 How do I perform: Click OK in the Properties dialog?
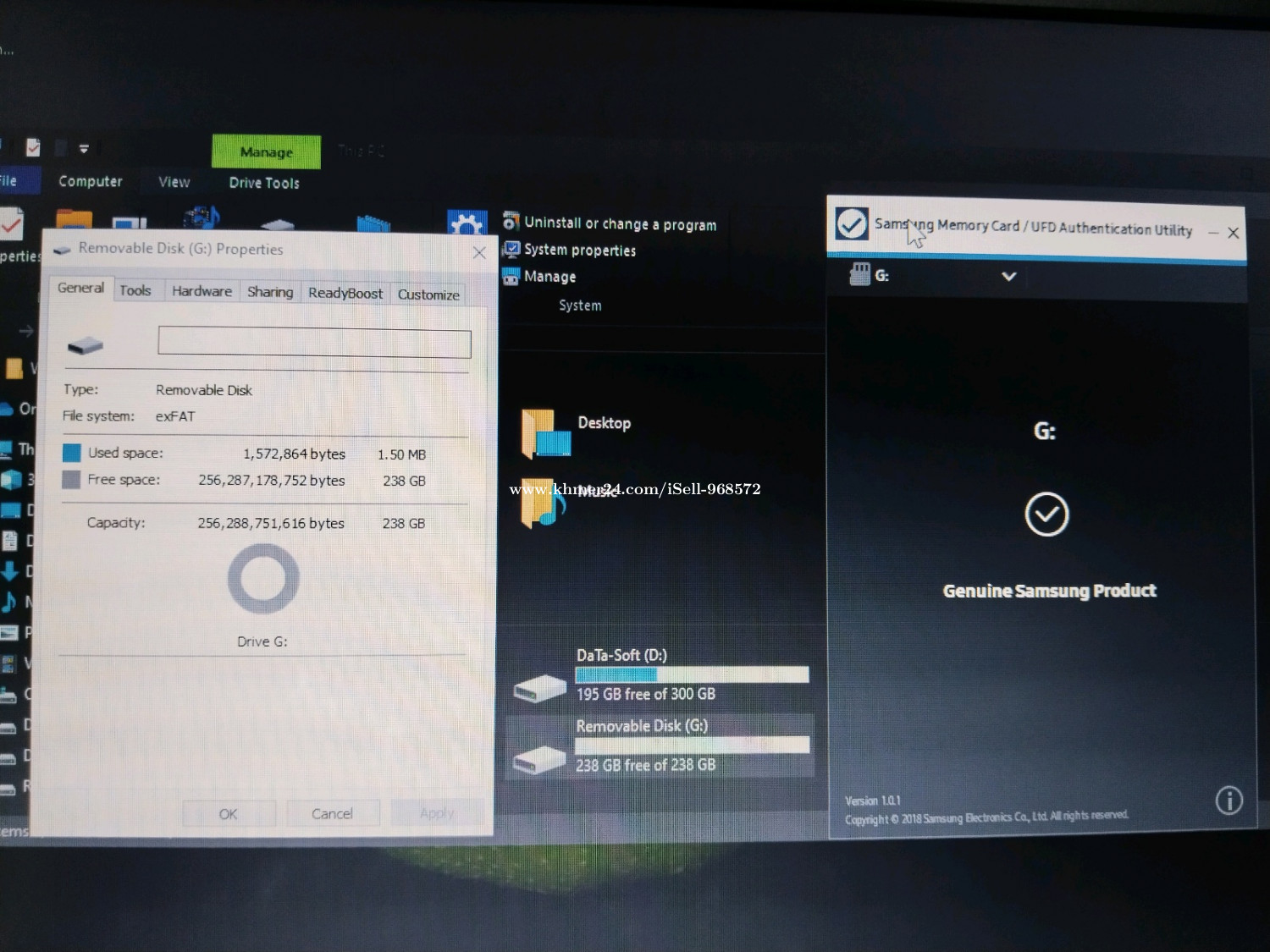click(x=229, y=813)
